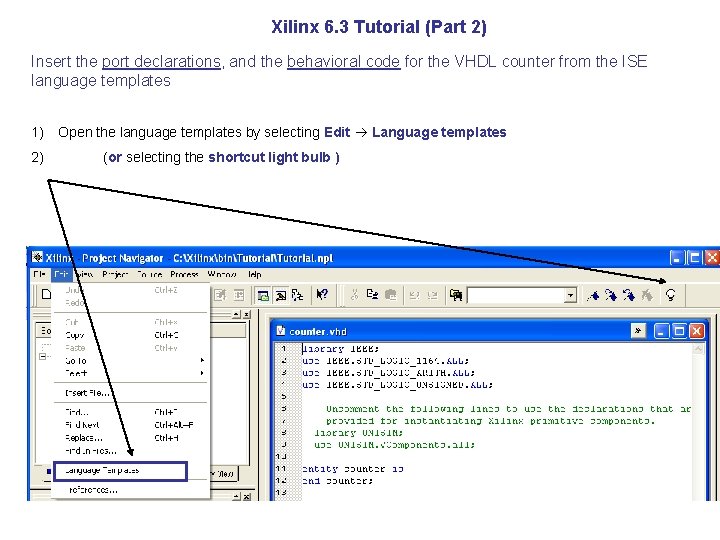The width and height of the screenshot is (720, 540).
Task: Choose Copy from the Edit menu
Action: (129, 335)
